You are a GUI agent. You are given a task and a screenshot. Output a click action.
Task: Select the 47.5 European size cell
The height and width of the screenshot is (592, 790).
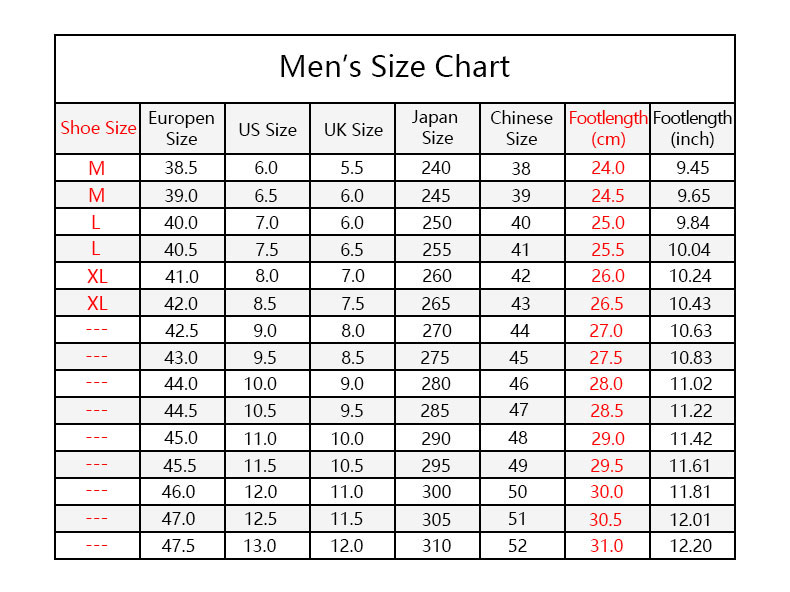181,546
